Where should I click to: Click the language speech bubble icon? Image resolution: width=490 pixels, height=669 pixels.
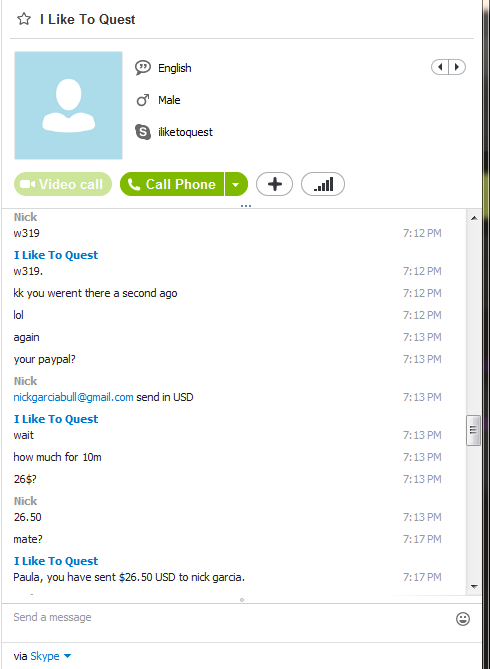pos(143,68)
